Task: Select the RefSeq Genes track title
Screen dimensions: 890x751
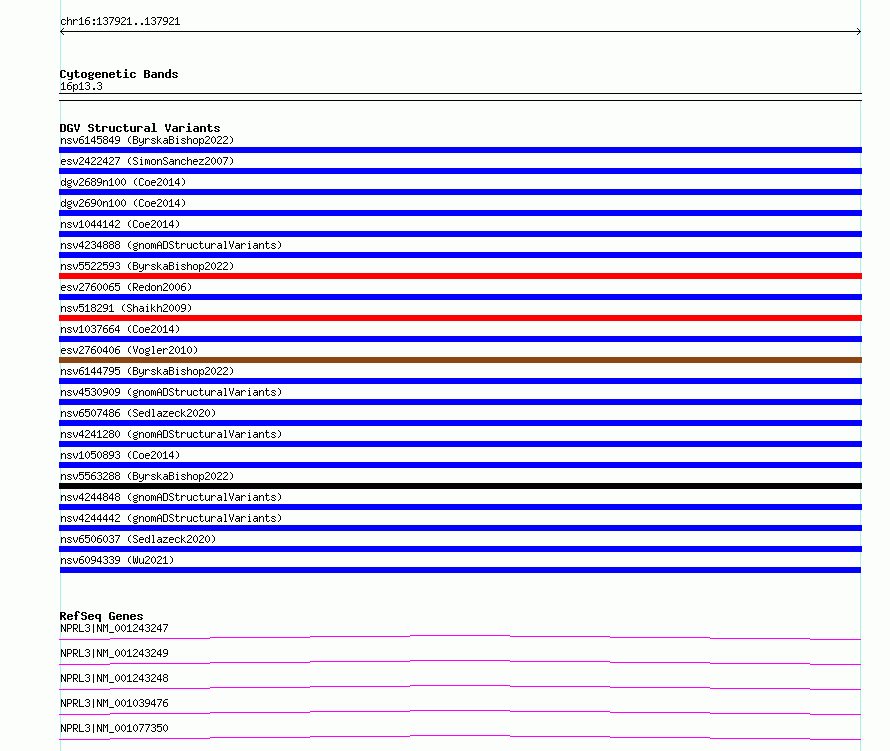Action: [102, 616]
